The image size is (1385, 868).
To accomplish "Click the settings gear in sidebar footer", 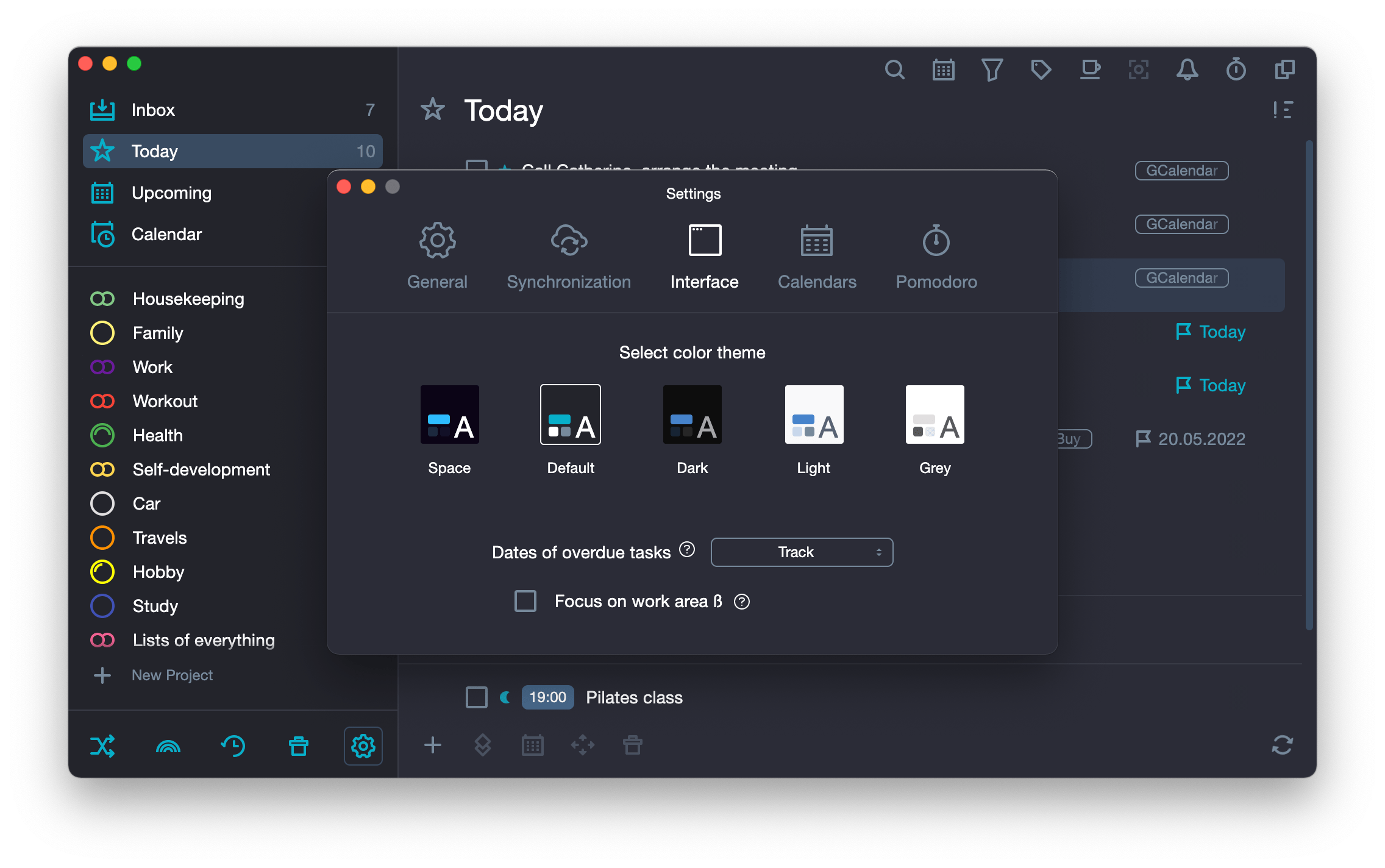I will point(363,745).
